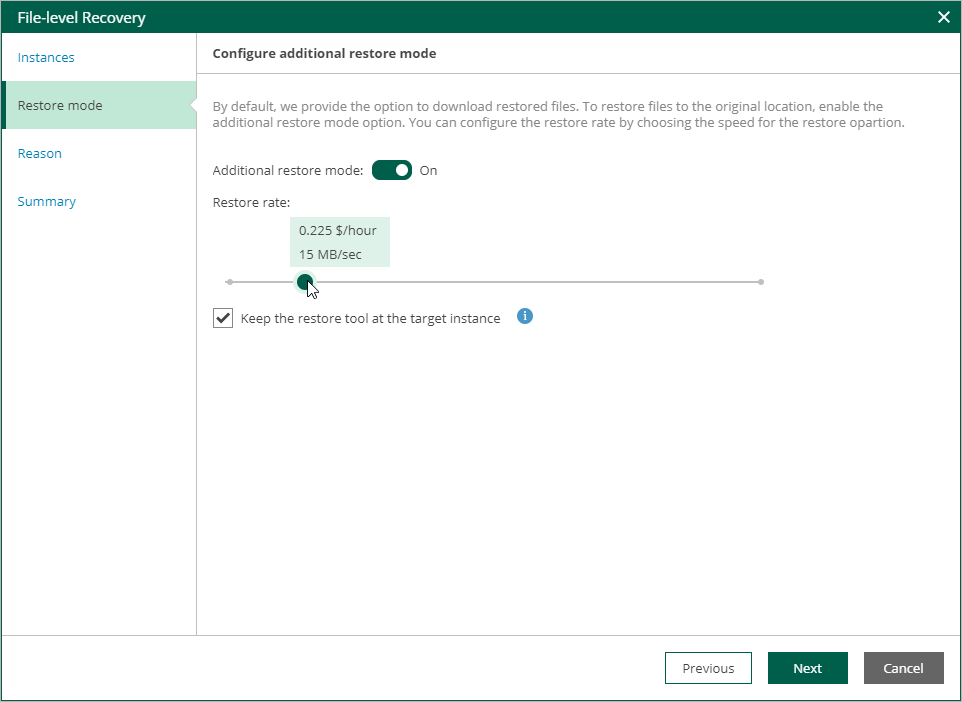962x702 pixels.
Task: Click the Restore rate label
Action: 251,202
